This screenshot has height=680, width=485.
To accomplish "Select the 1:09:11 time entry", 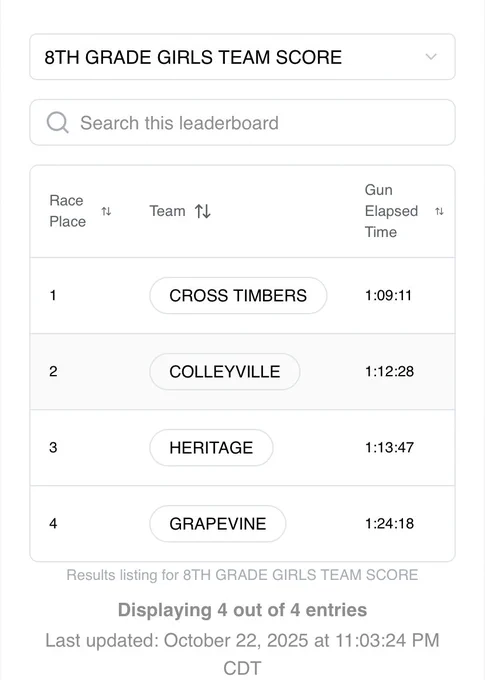I will point(388,296).
